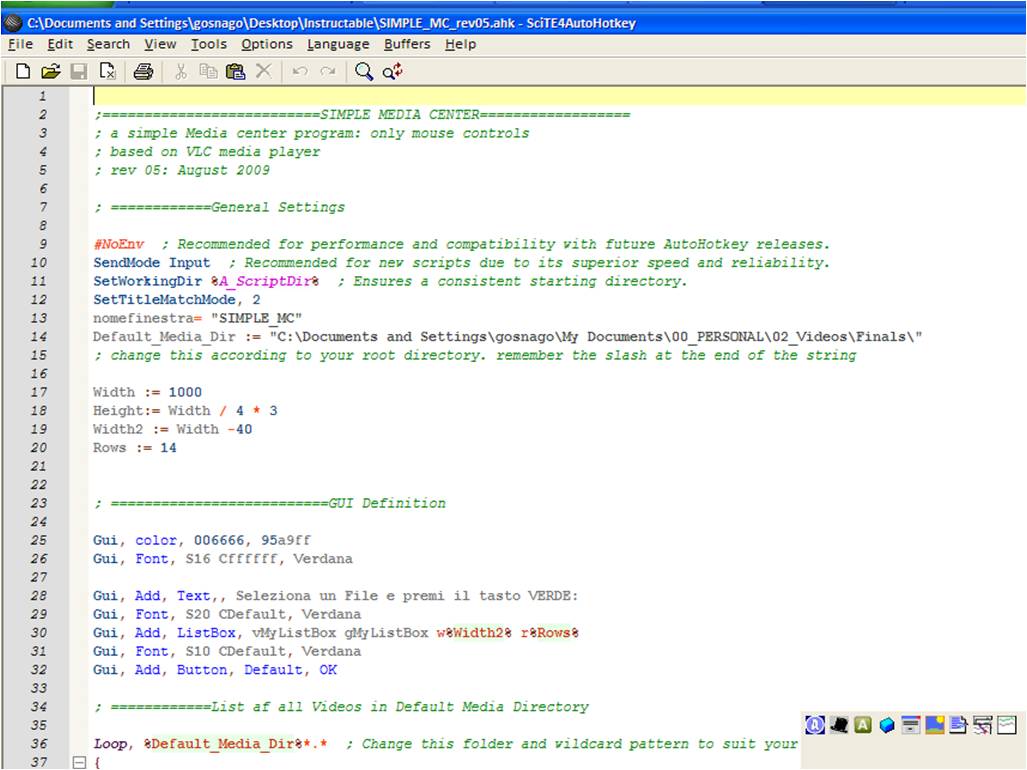This screenshot has height=770, width=1027.
Task: Click the Find and Replace icon
Action: coord(392,71)
